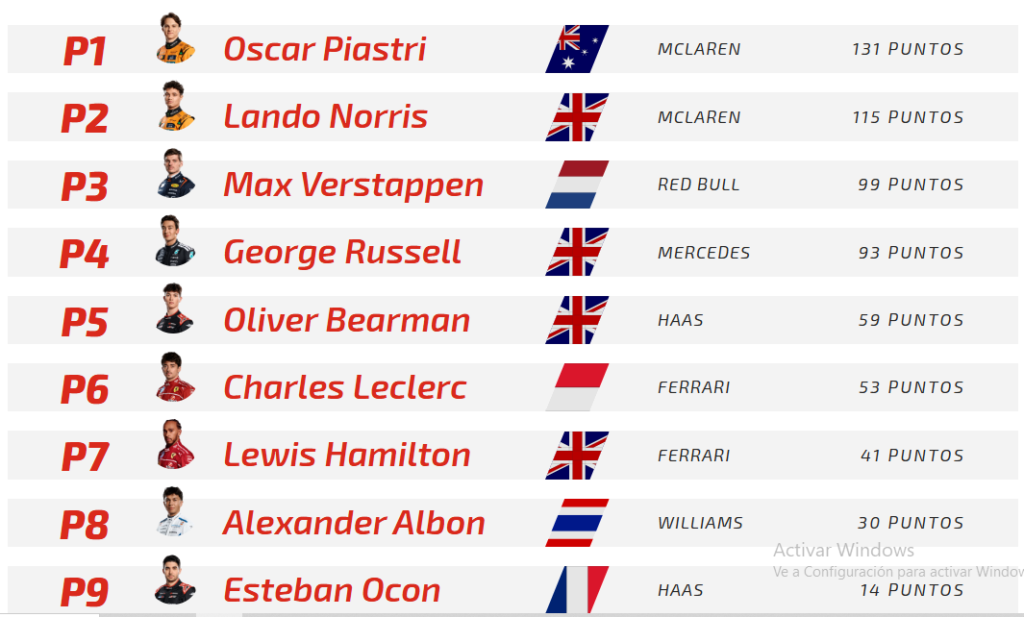Select the Alexander Albon driver name
Image resolution: width=1024 pixels, height=617 pixels.
(354, 523)
